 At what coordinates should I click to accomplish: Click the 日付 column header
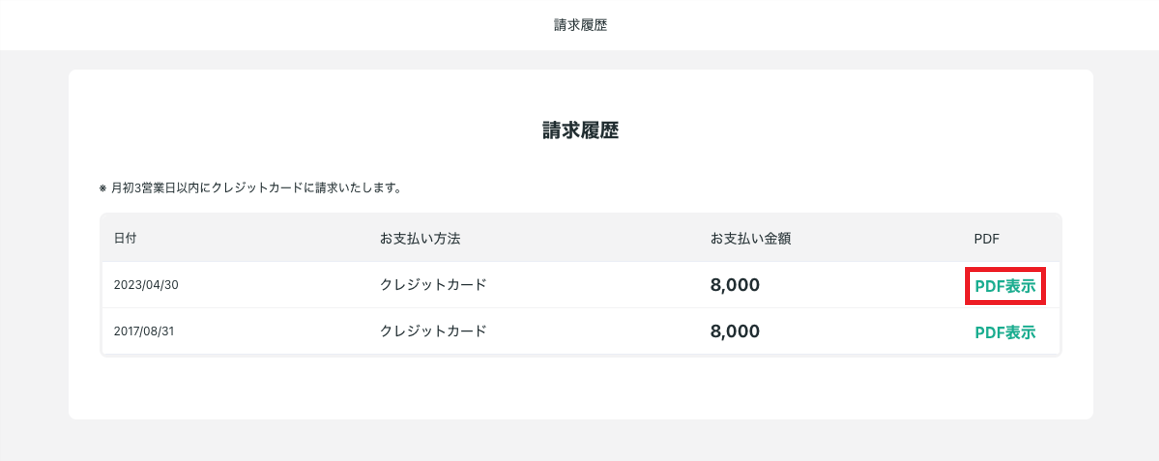125,239
